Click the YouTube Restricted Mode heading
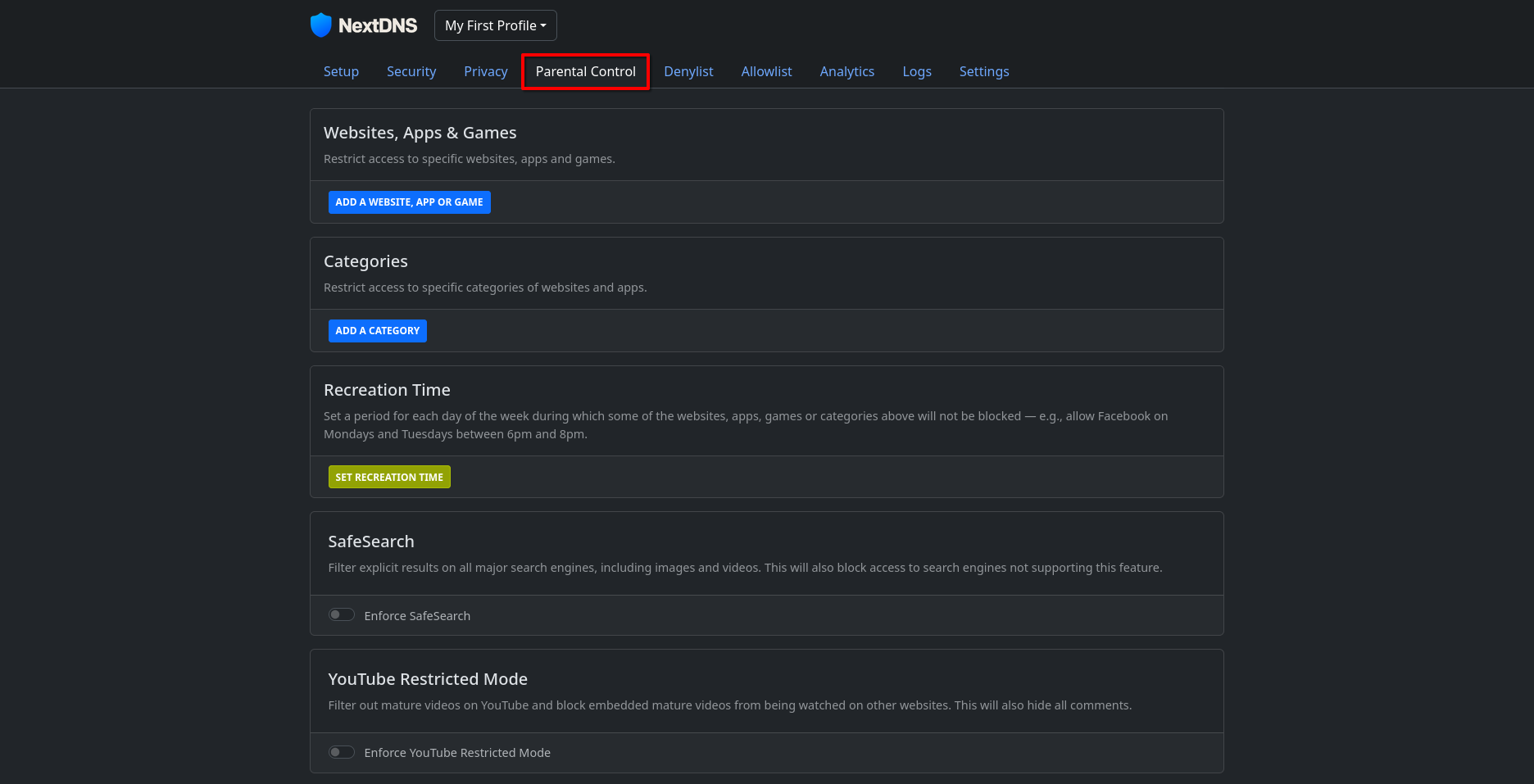1534x784 pixels. point(428,679)
